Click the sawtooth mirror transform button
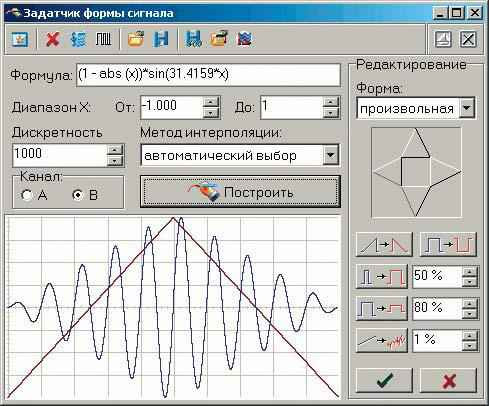The height and width of the screenshot is (406, 489). [x=384, y=245]
